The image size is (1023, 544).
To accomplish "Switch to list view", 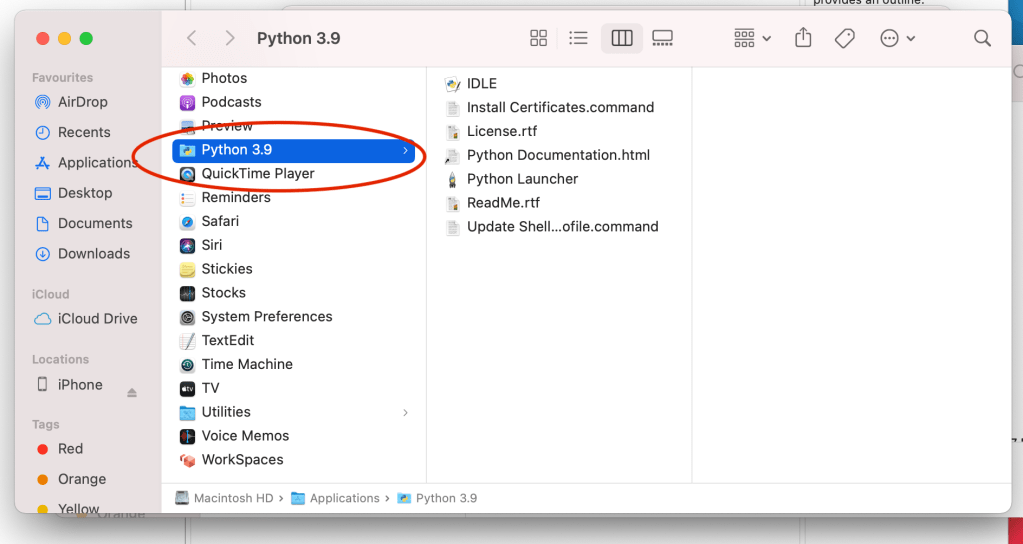I will (578, 38).
